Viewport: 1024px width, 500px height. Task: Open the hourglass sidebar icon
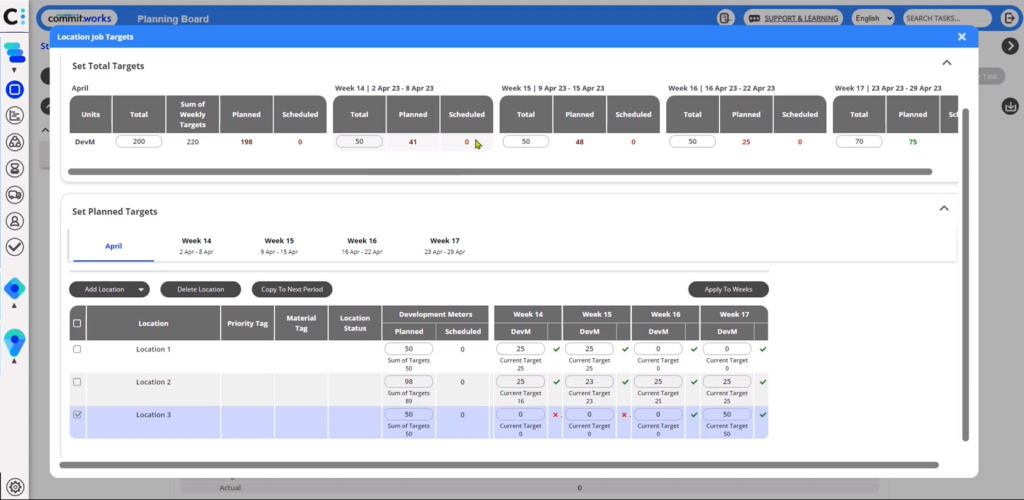point(14,168)
